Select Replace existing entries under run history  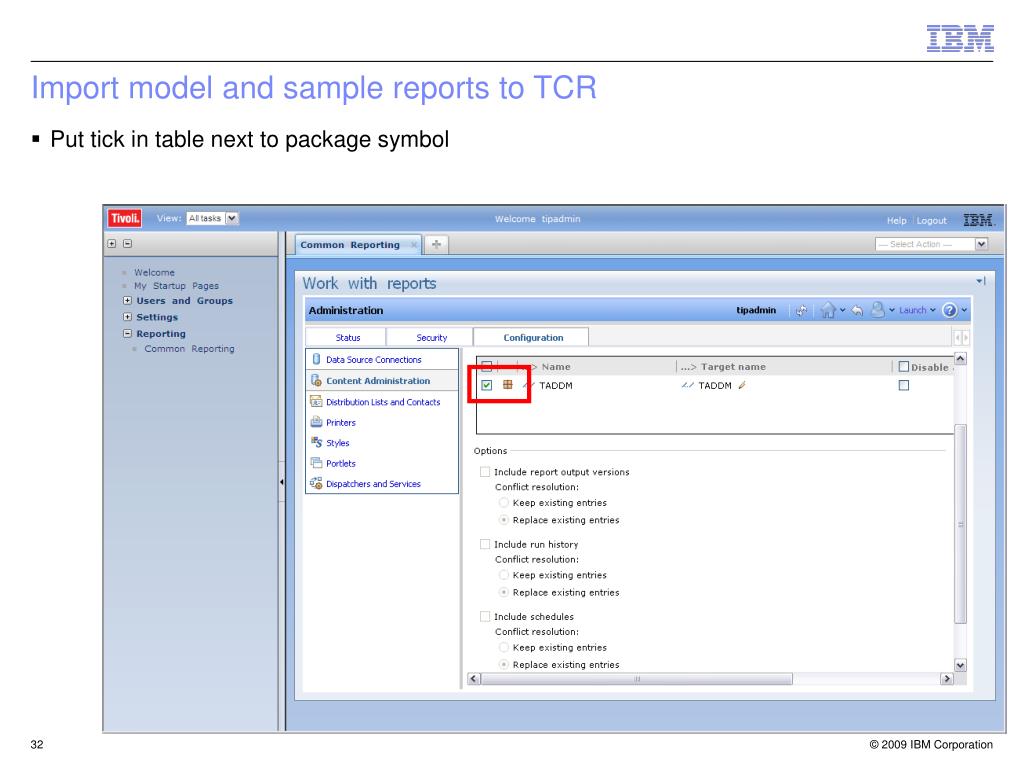[504, 592]
